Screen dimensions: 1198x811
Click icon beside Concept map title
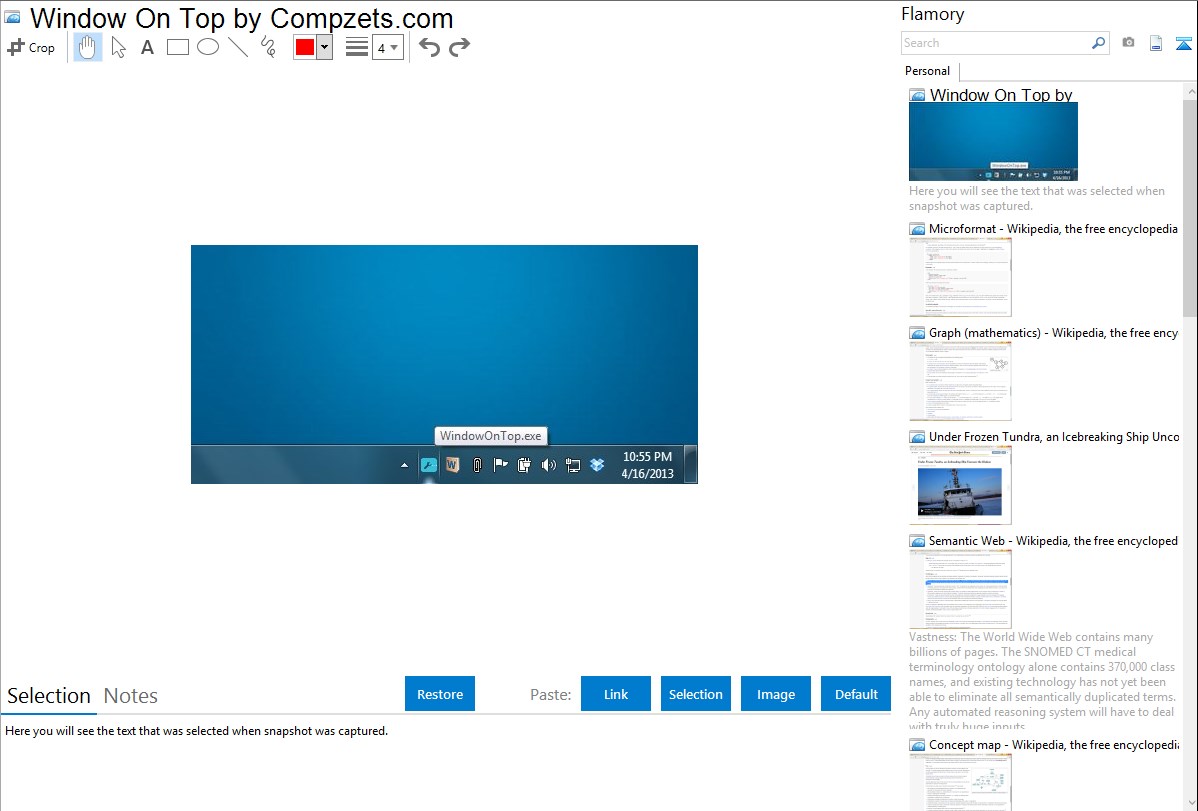tap(917, 745)
